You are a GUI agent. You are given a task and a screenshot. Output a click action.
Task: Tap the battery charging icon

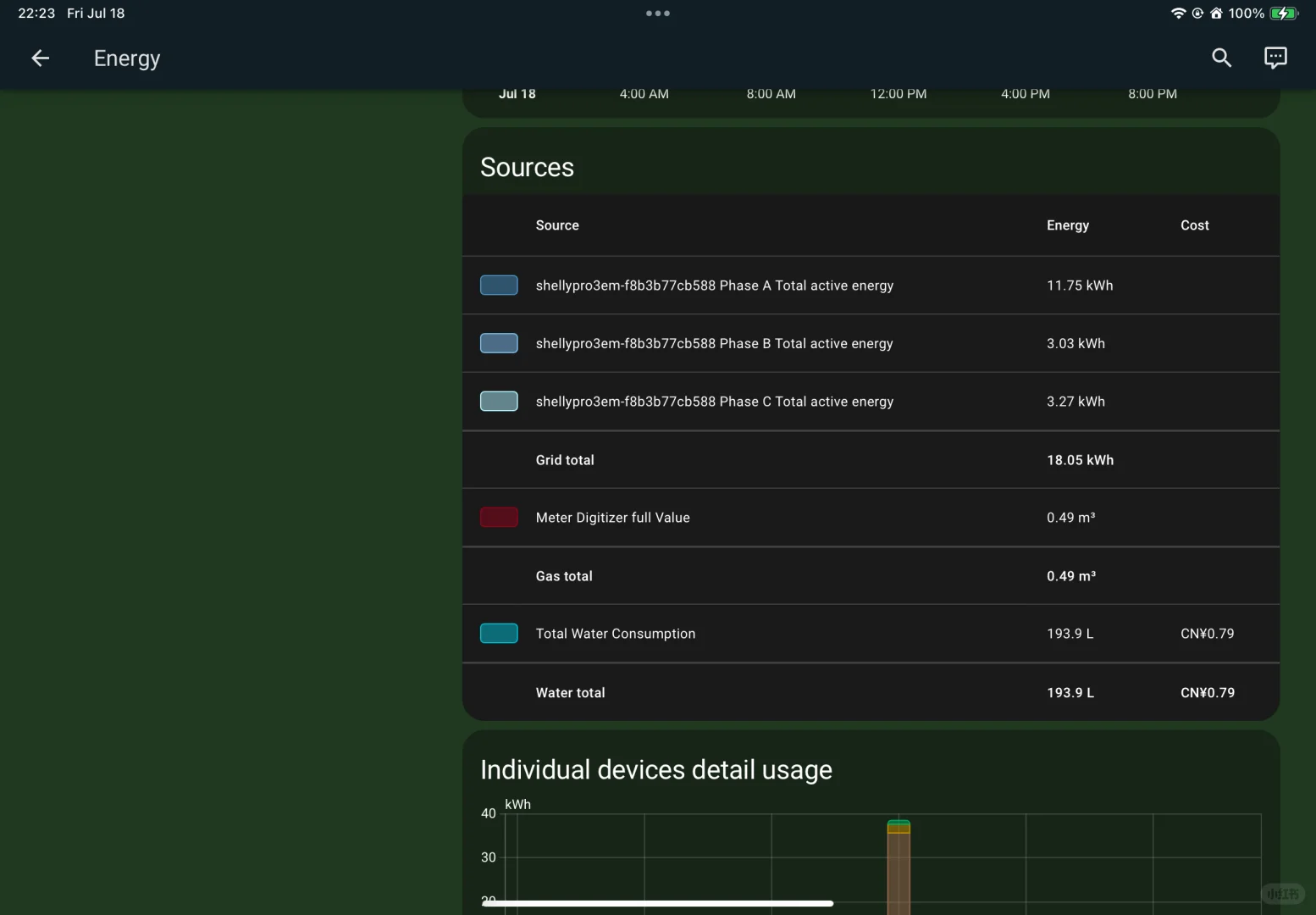click(x=1284, y=14)
